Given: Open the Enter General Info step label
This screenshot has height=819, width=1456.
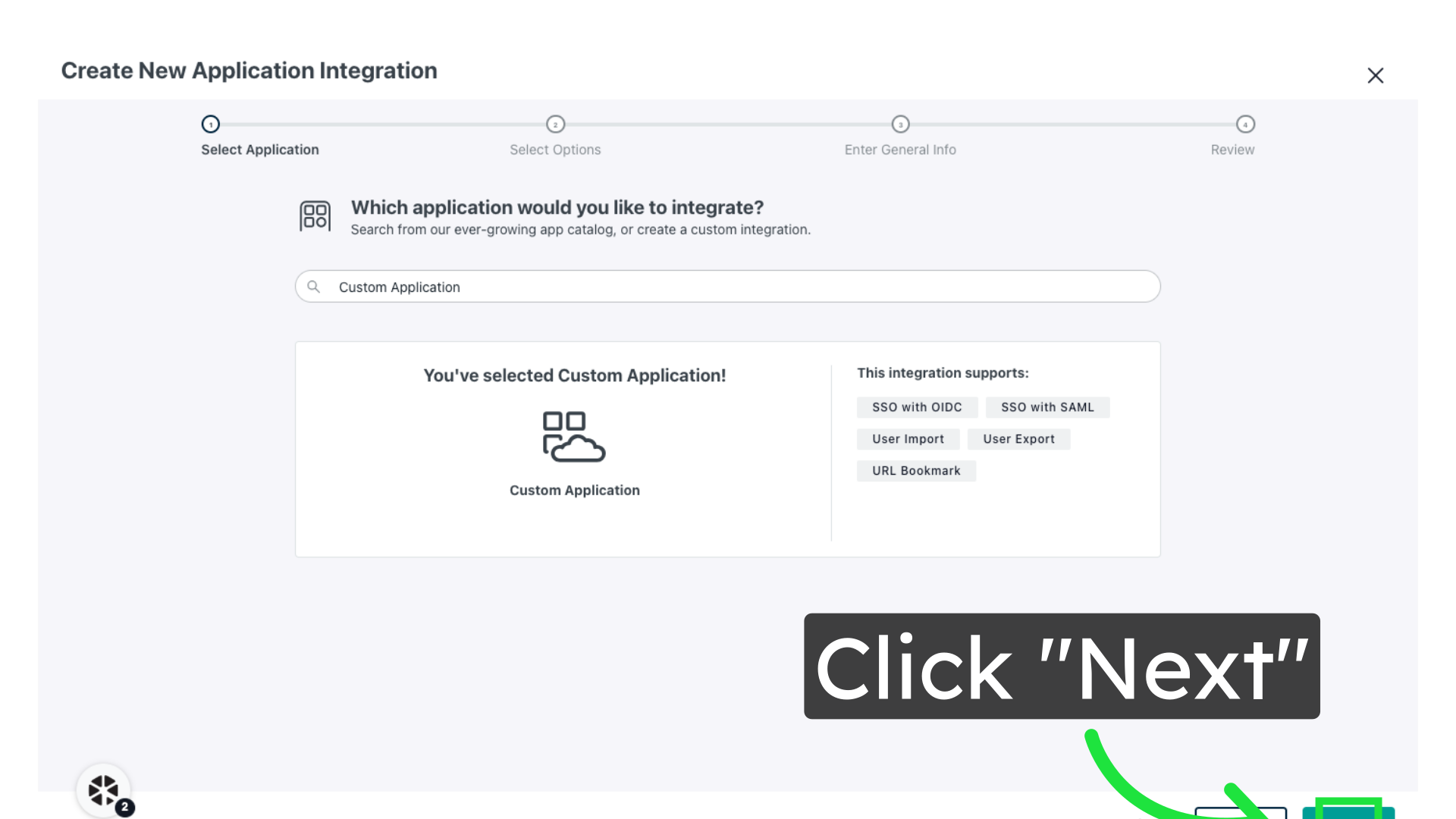Looking at the screenshot, I should tap(900, 149).
